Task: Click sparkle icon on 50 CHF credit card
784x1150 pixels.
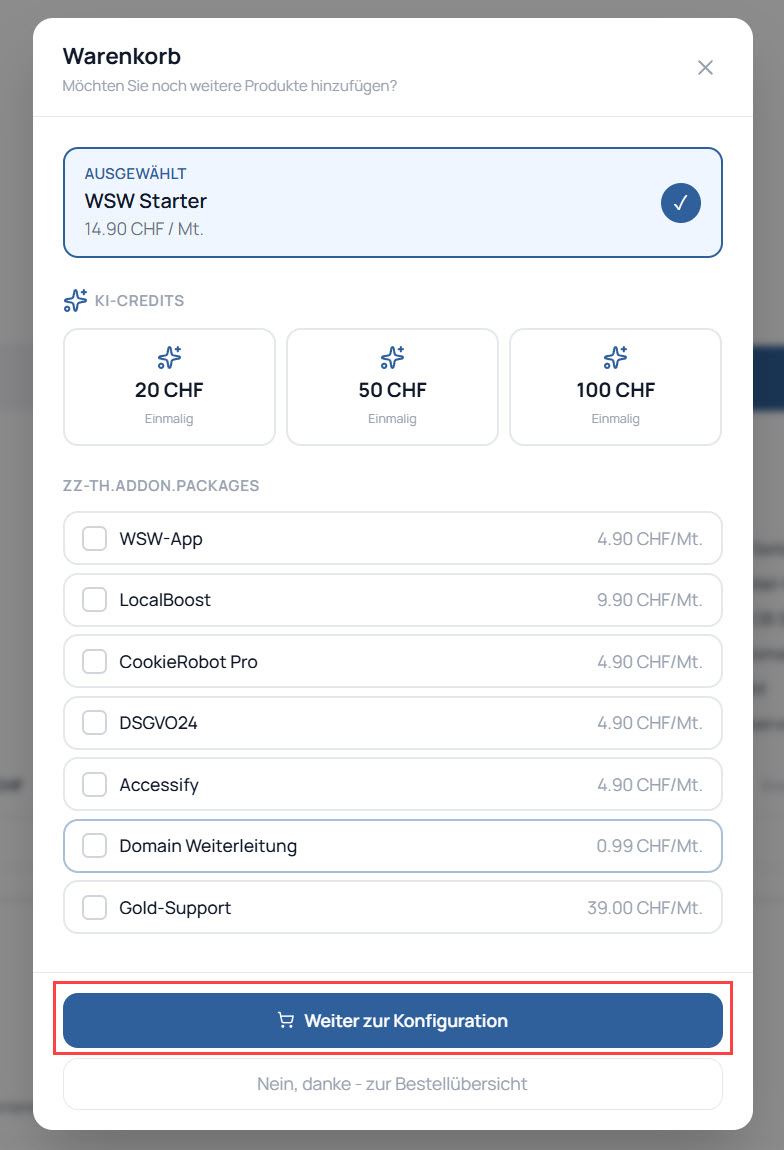Action: tap(392, 357)
